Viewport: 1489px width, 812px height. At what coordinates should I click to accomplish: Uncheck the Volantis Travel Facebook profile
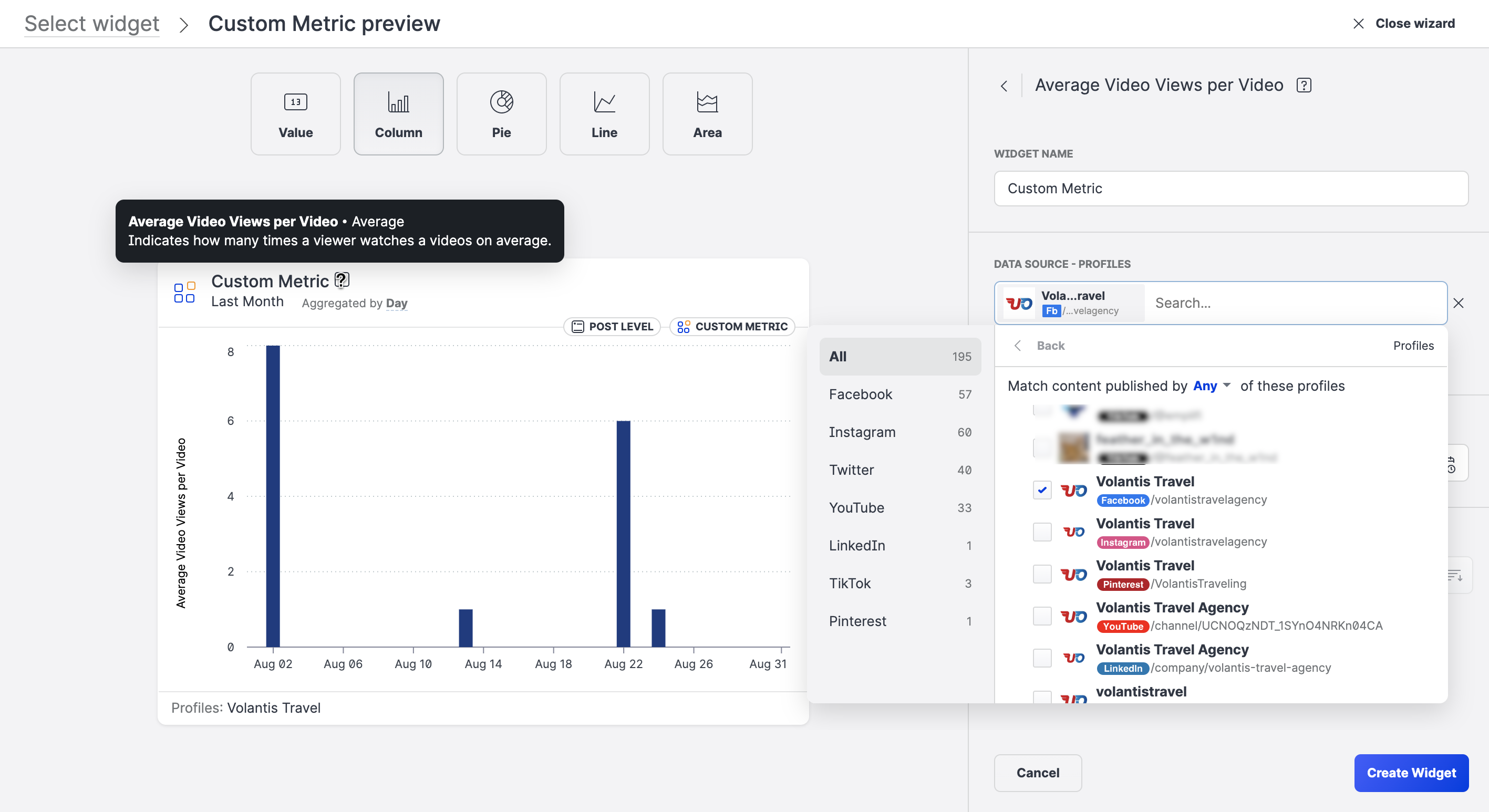[1042, 490]
